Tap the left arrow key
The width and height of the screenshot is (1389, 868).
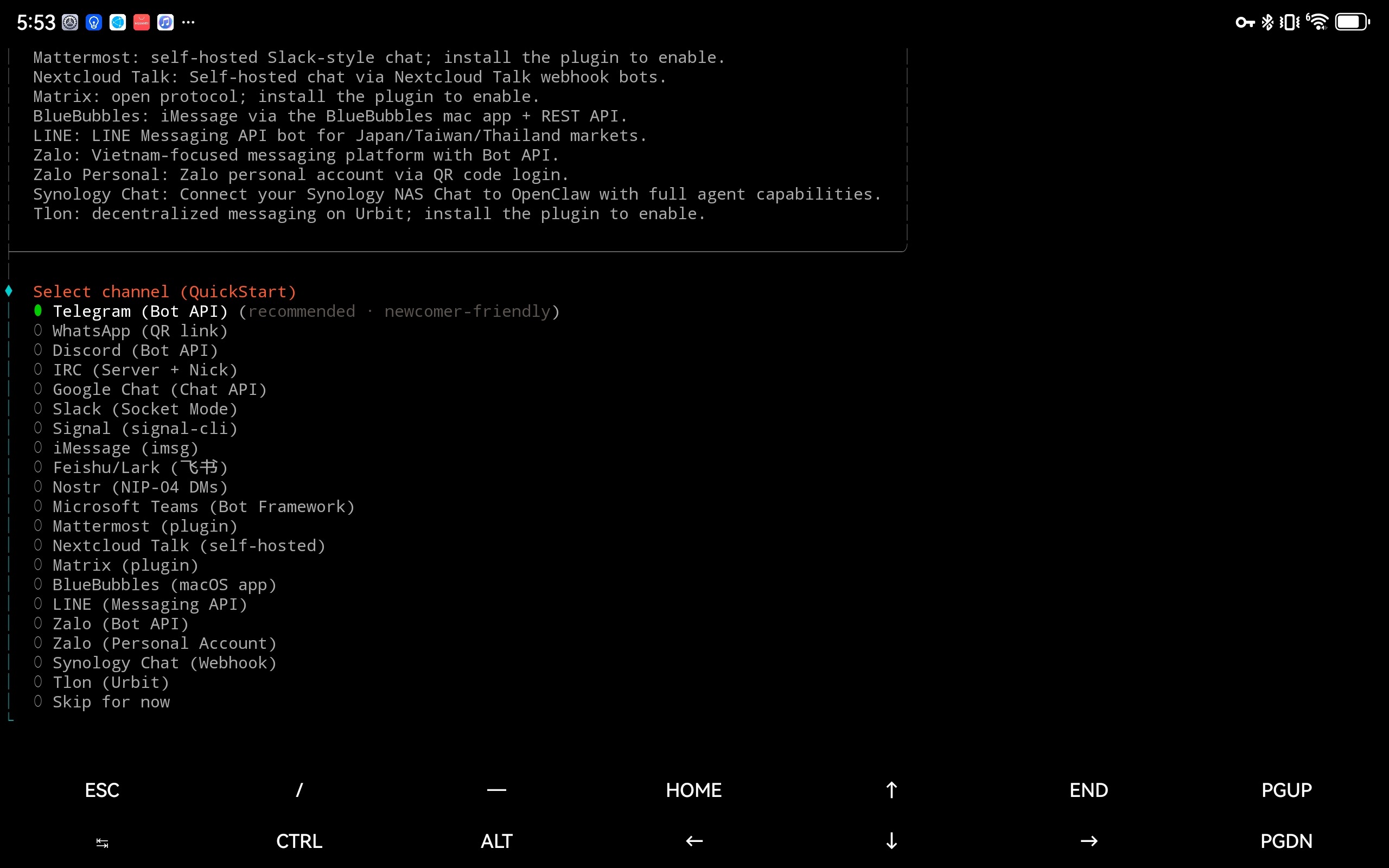tap(694, 841)
